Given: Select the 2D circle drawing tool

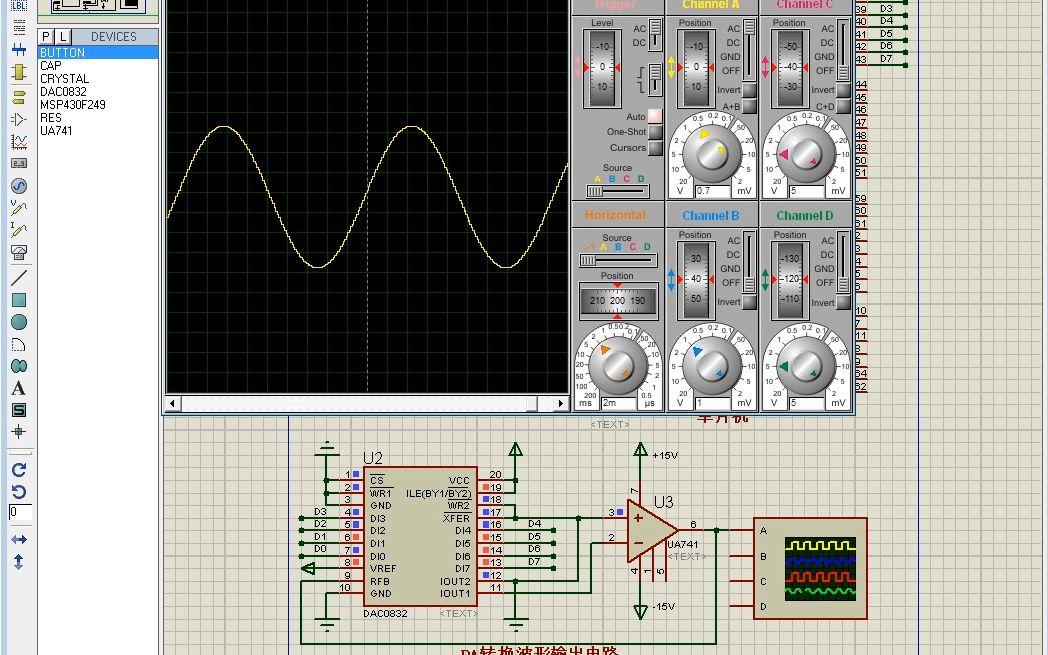Looking at the screenshot, I should click(19, 322).
